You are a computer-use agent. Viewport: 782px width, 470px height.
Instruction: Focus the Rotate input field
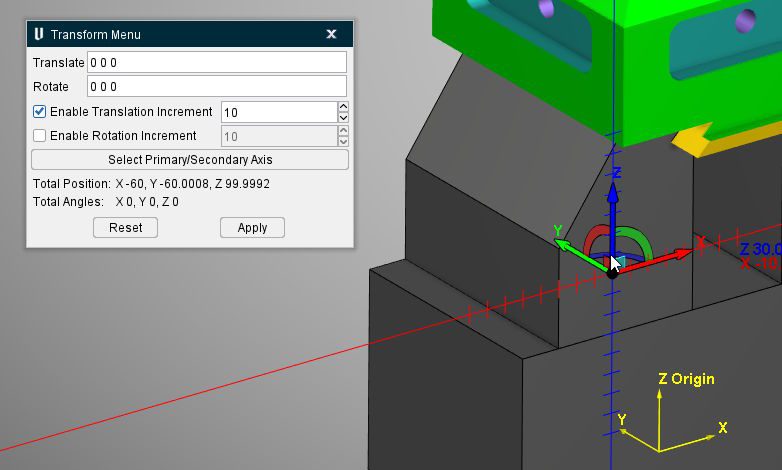point(216,87)
